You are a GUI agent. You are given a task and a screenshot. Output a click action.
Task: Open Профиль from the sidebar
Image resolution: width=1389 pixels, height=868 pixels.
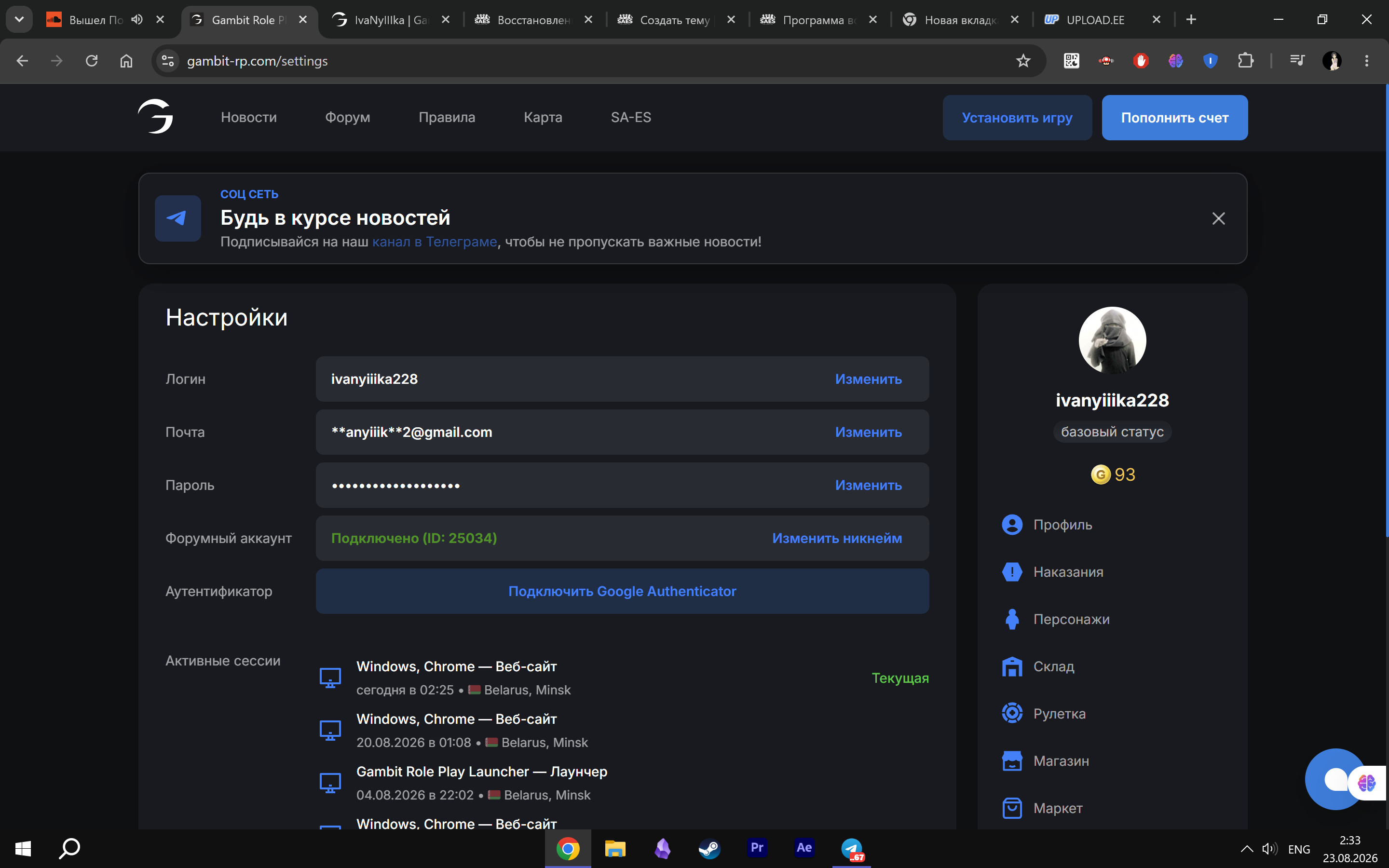[1047, 525]
